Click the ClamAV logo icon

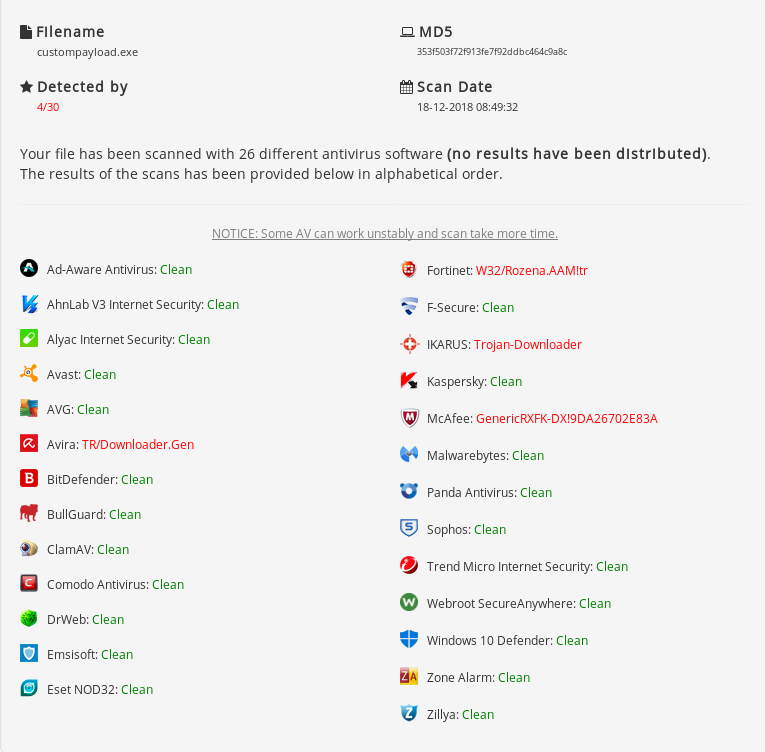pyautogui.click(x=29, y=549)
